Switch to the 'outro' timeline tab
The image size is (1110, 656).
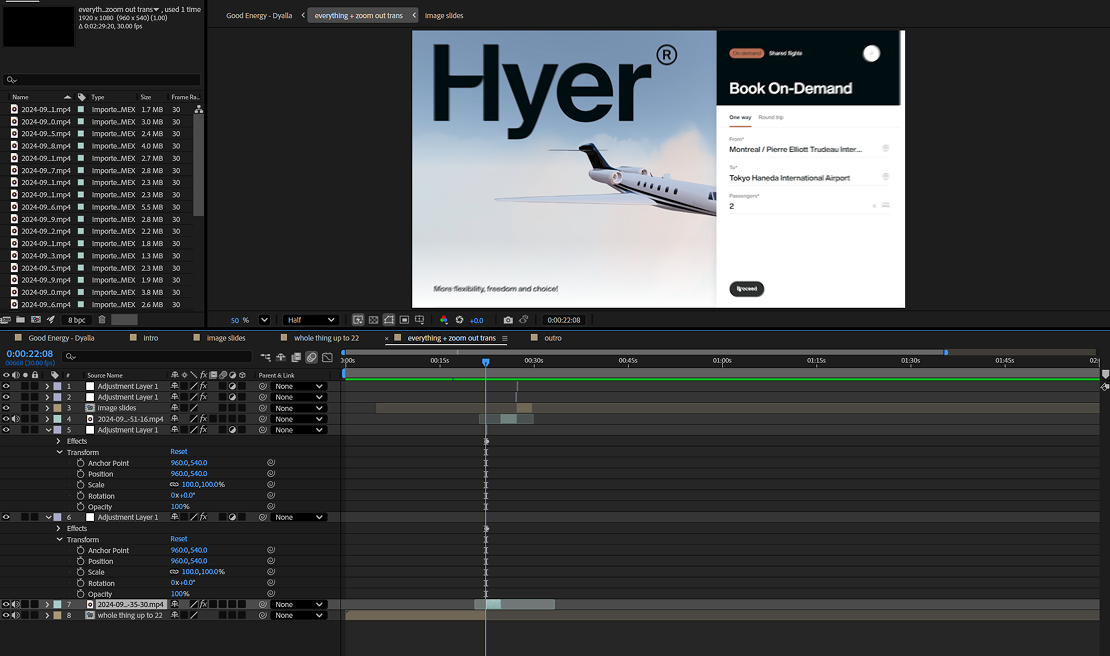pos(552,338)
